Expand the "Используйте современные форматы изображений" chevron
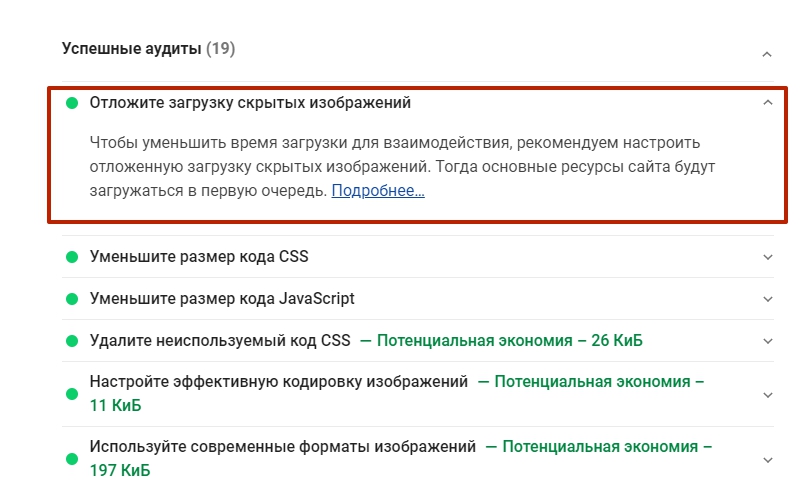807x482 pixels. pos(767,459)
